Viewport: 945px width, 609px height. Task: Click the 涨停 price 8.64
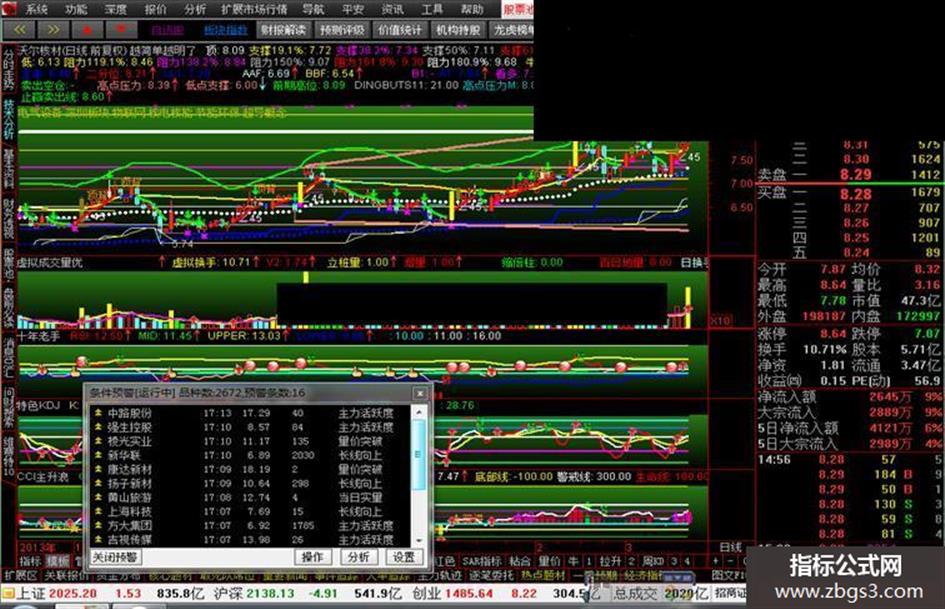tap(833, 333)
